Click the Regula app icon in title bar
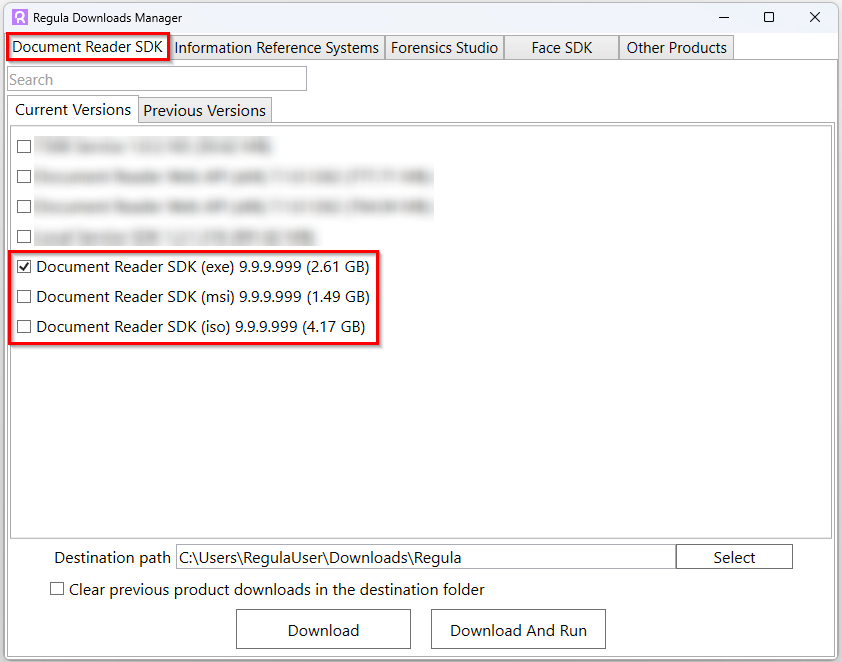 (20, 17)
